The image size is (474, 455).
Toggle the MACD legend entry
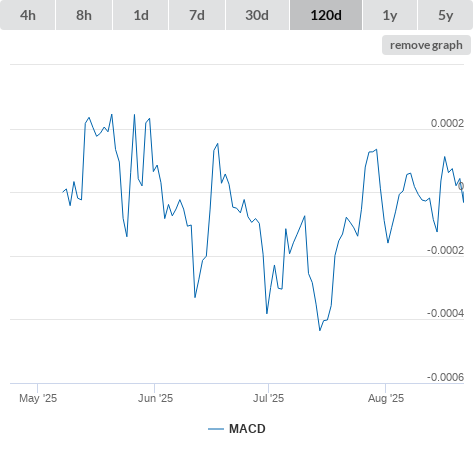tap(237, 429)
